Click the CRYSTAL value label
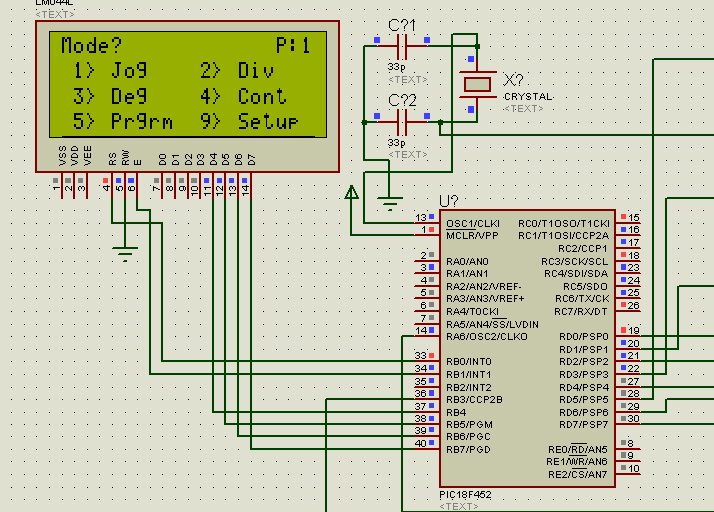 coord(526,97)
